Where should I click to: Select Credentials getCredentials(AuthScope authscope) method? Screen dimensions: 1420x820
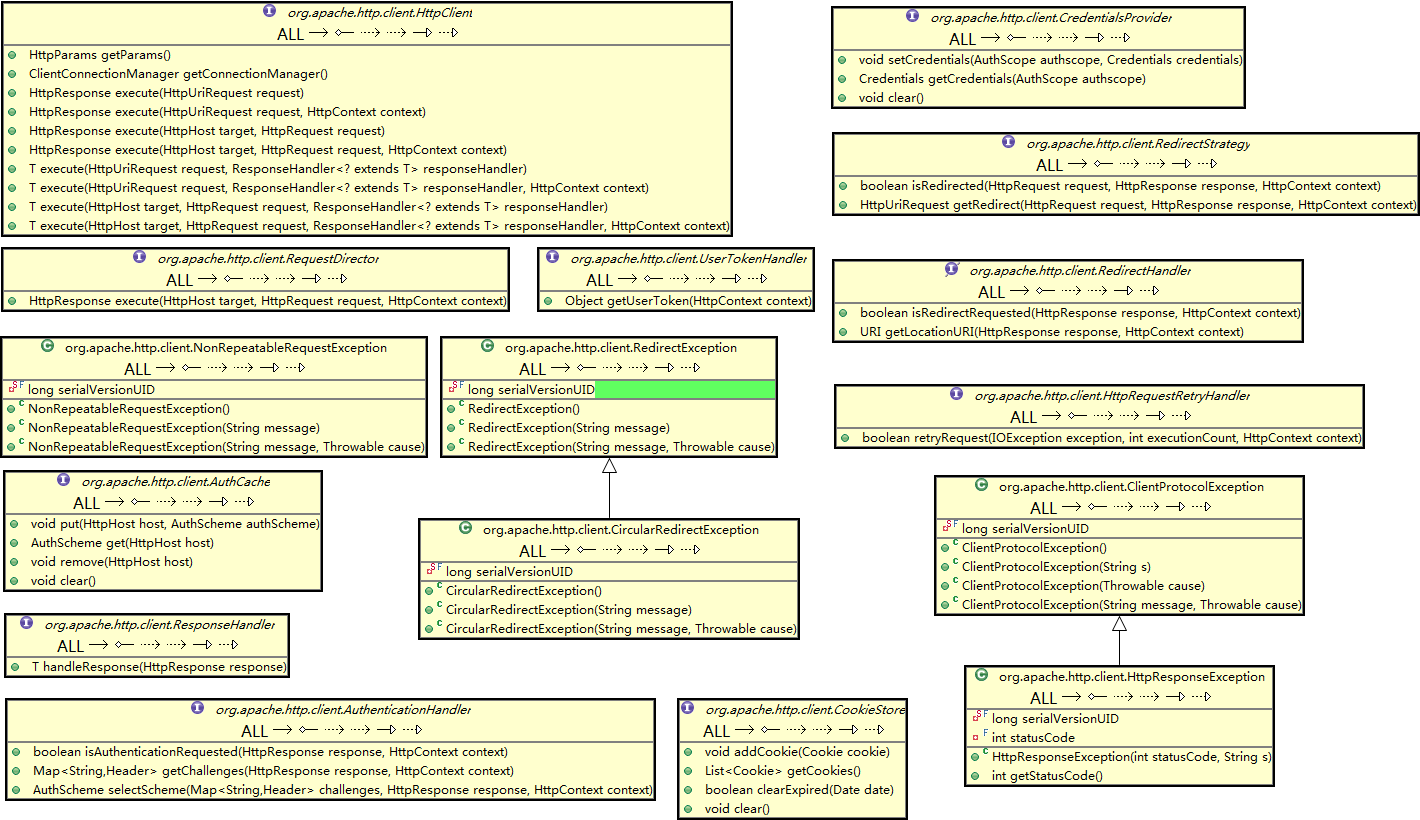1002,79
